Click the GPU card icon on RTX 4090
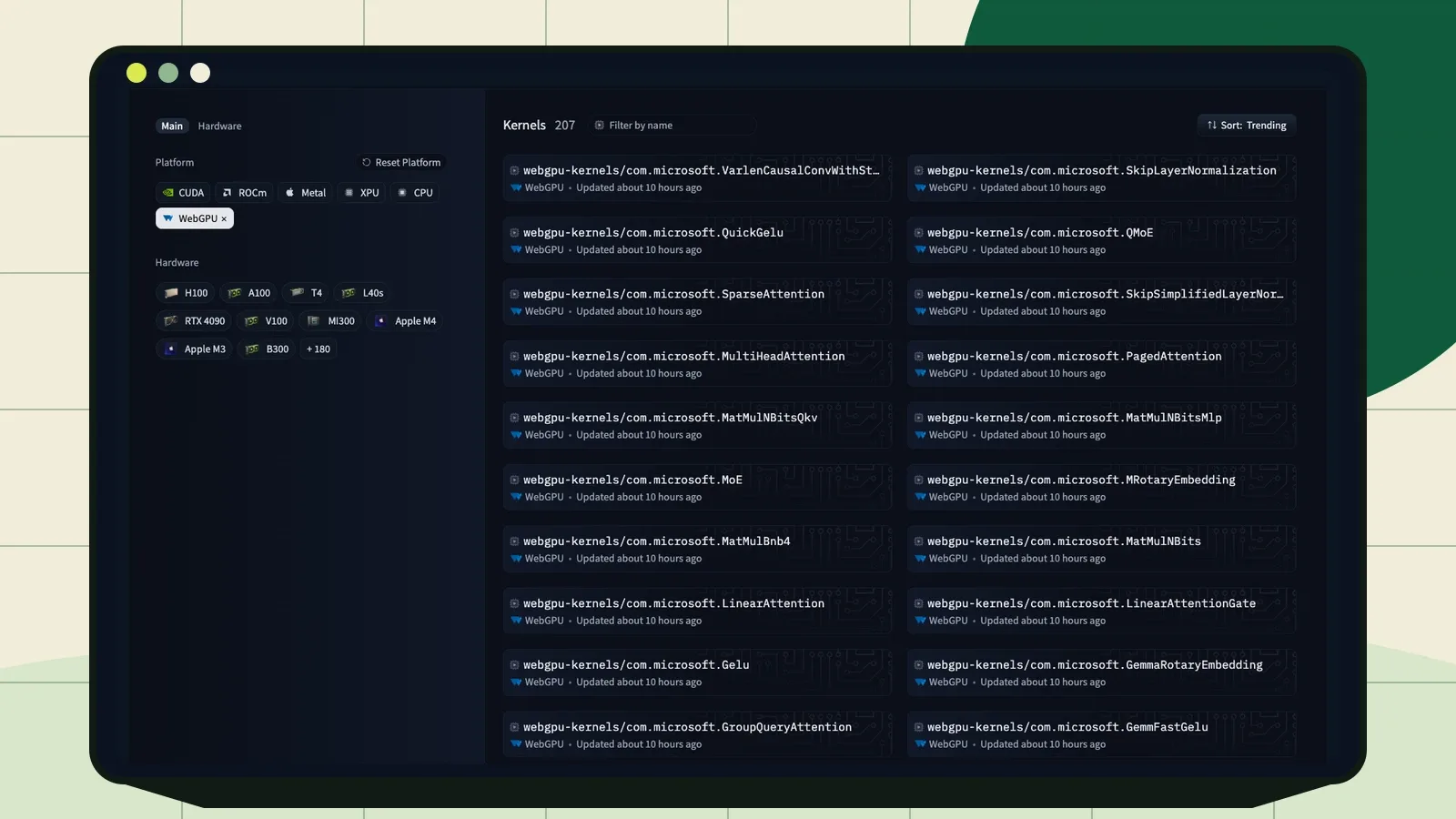Image resolution: width=1456 pixels, height=819 pixels. tap(170, 321)
